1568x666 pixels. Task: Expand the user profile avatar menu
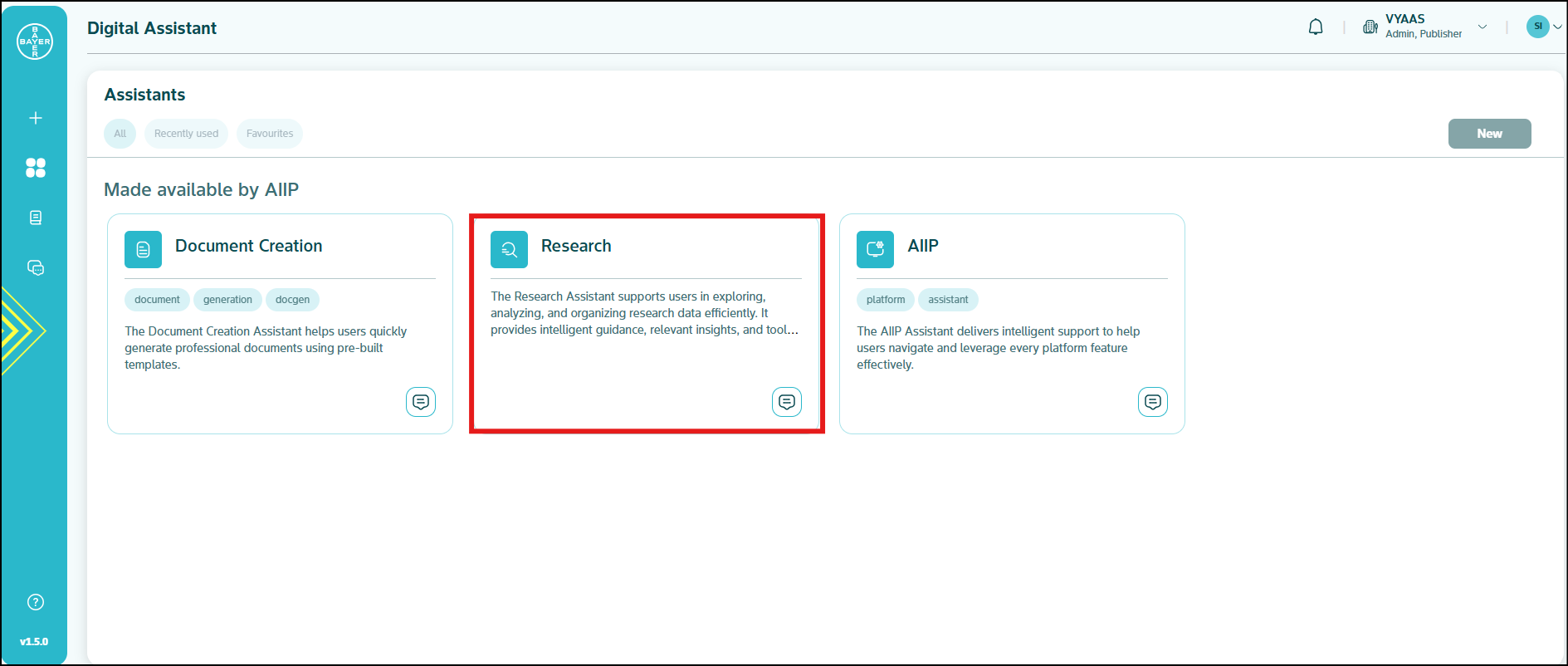tap(1543, 27)
